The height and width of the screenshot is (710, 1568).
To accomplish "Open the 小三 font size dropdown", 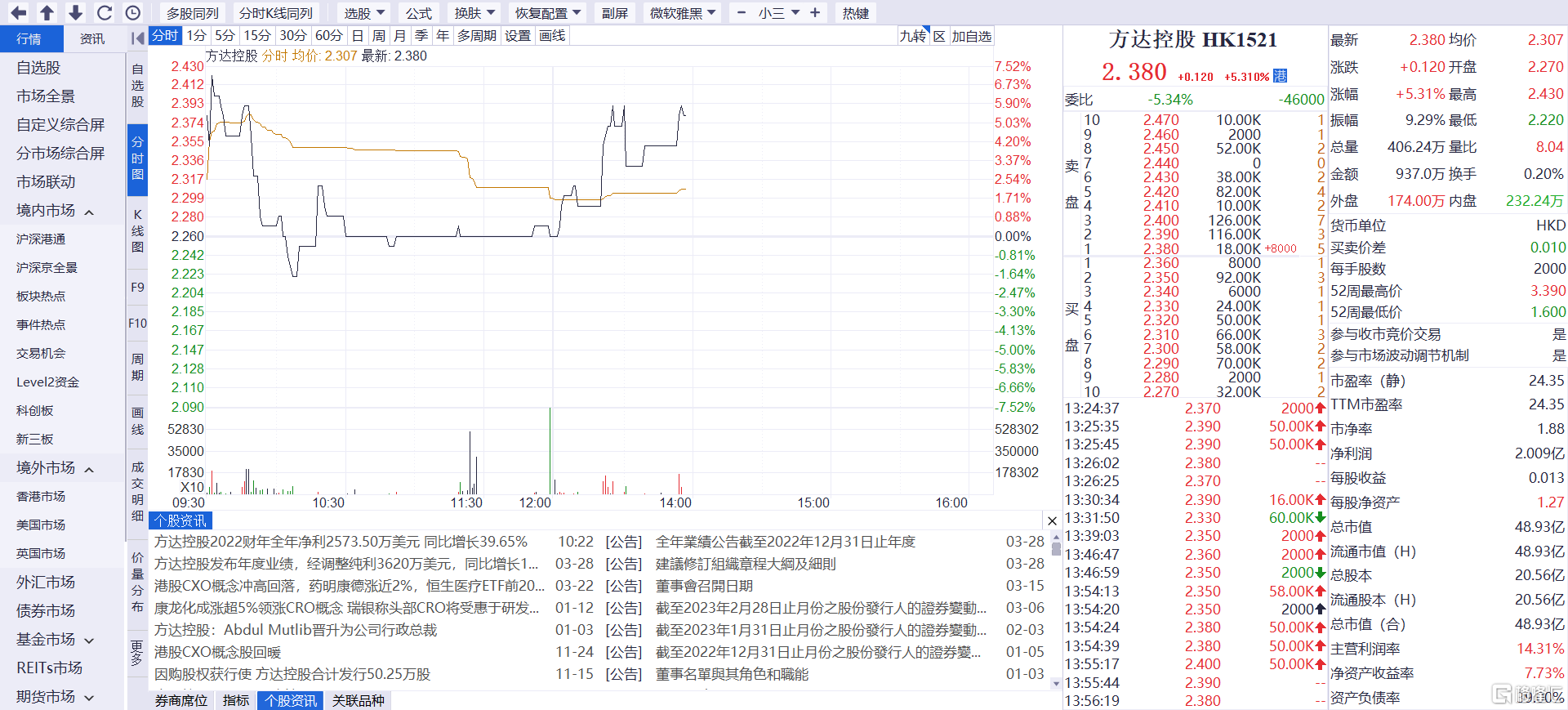I will coord(778,13).
